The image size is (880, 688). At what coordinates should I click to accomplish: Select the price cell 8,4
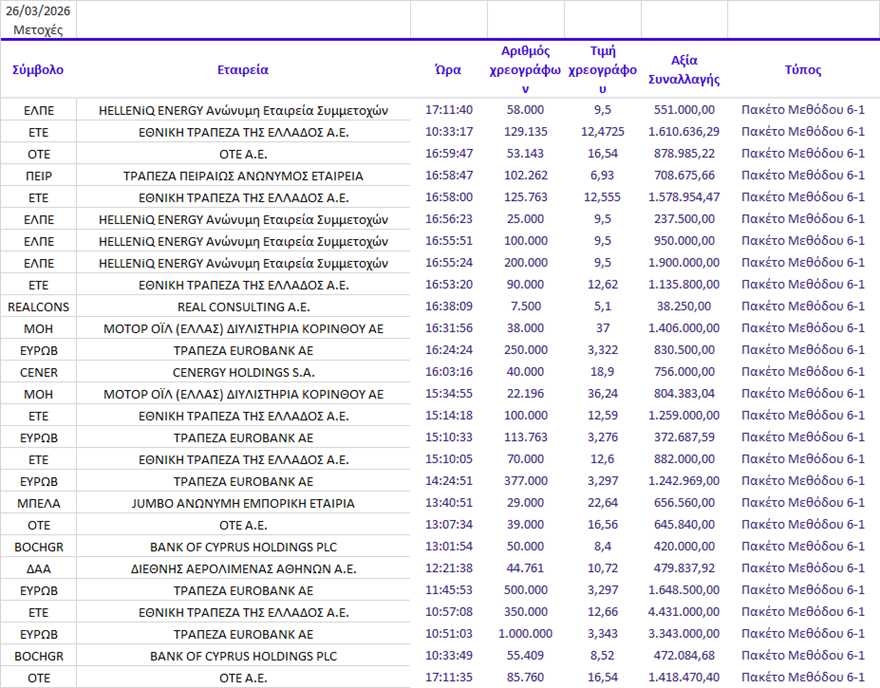tap(602, 548)
